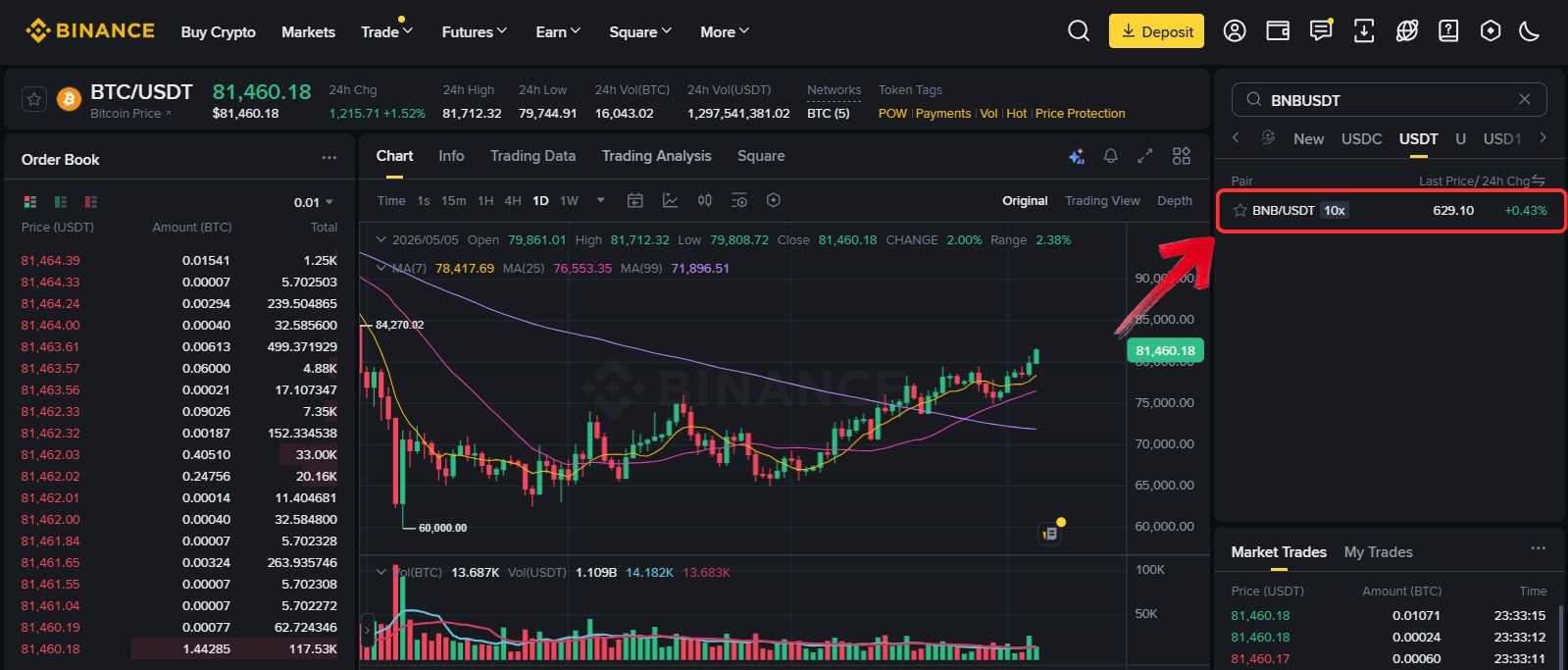Open the More dropdown menu

point(725,31)
